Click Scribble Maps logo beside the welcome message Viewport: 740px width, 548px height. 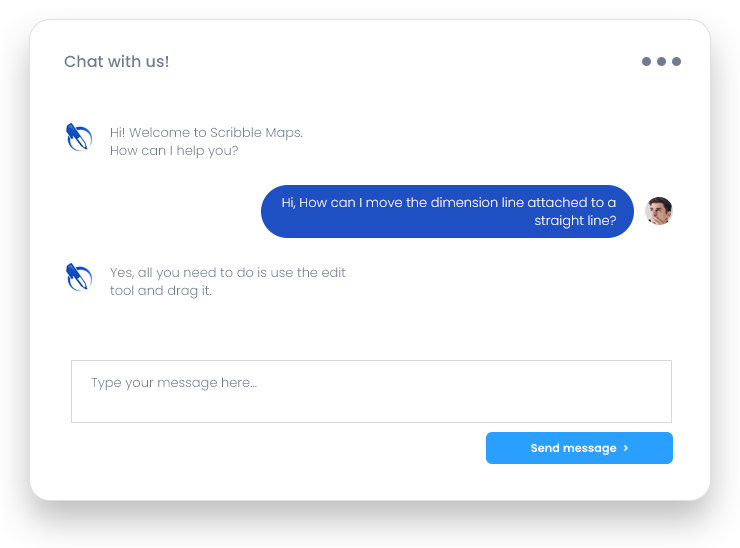79,137
